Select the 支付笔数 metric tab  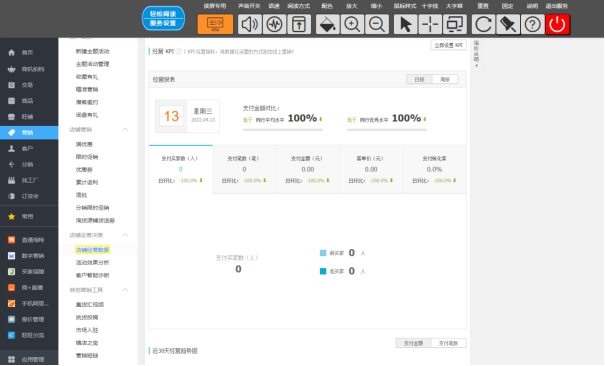tap(244, 169)
